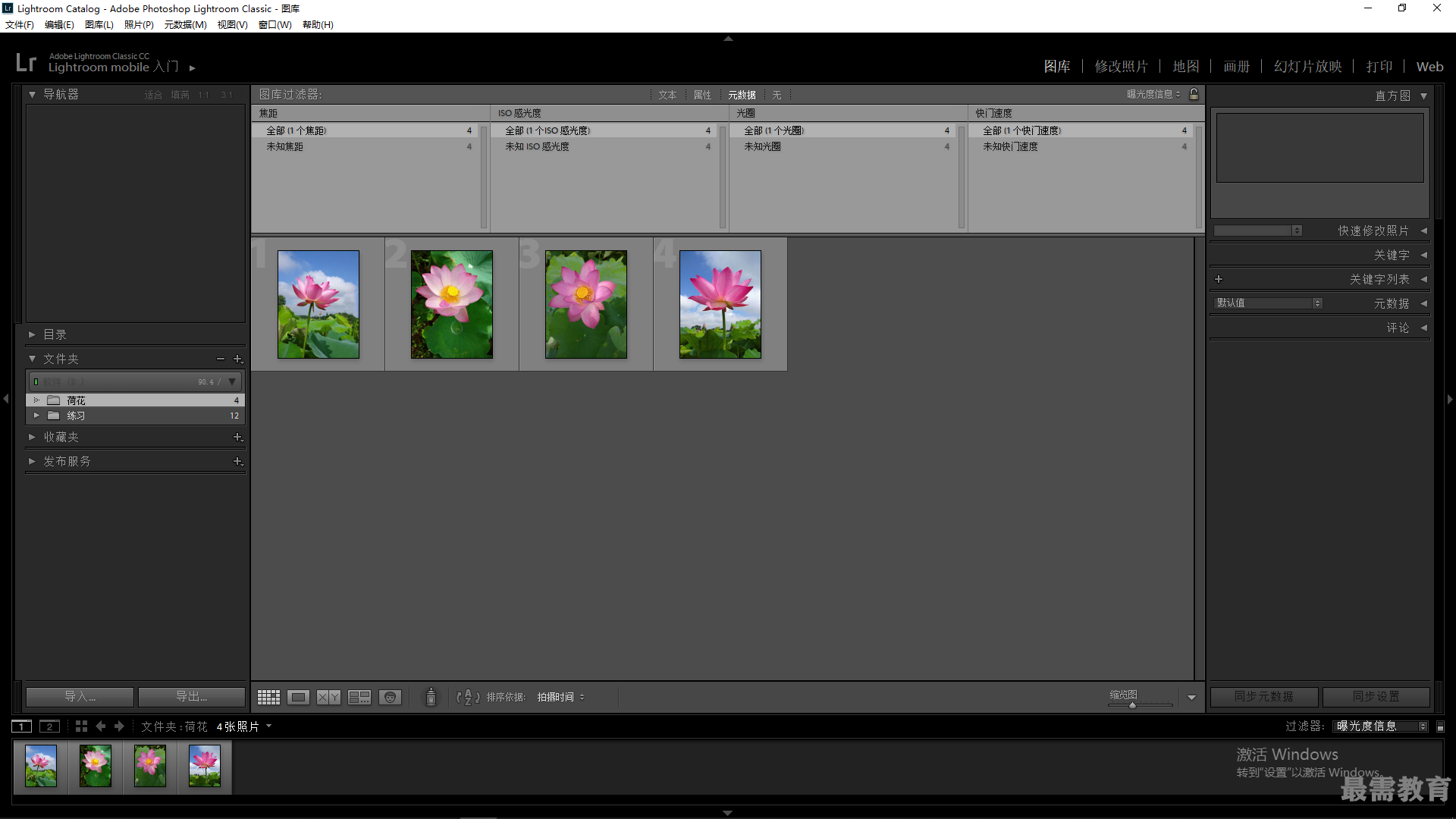Hide top module panel arrow
Viewport: 1456px width, 819px height.
(728, 38)
